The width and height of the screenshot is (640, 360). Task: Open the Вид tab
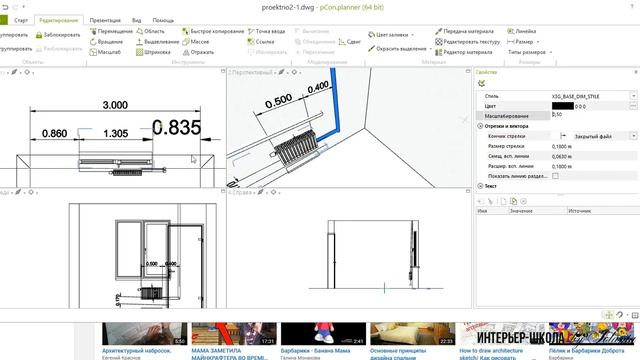click(136, 20)
